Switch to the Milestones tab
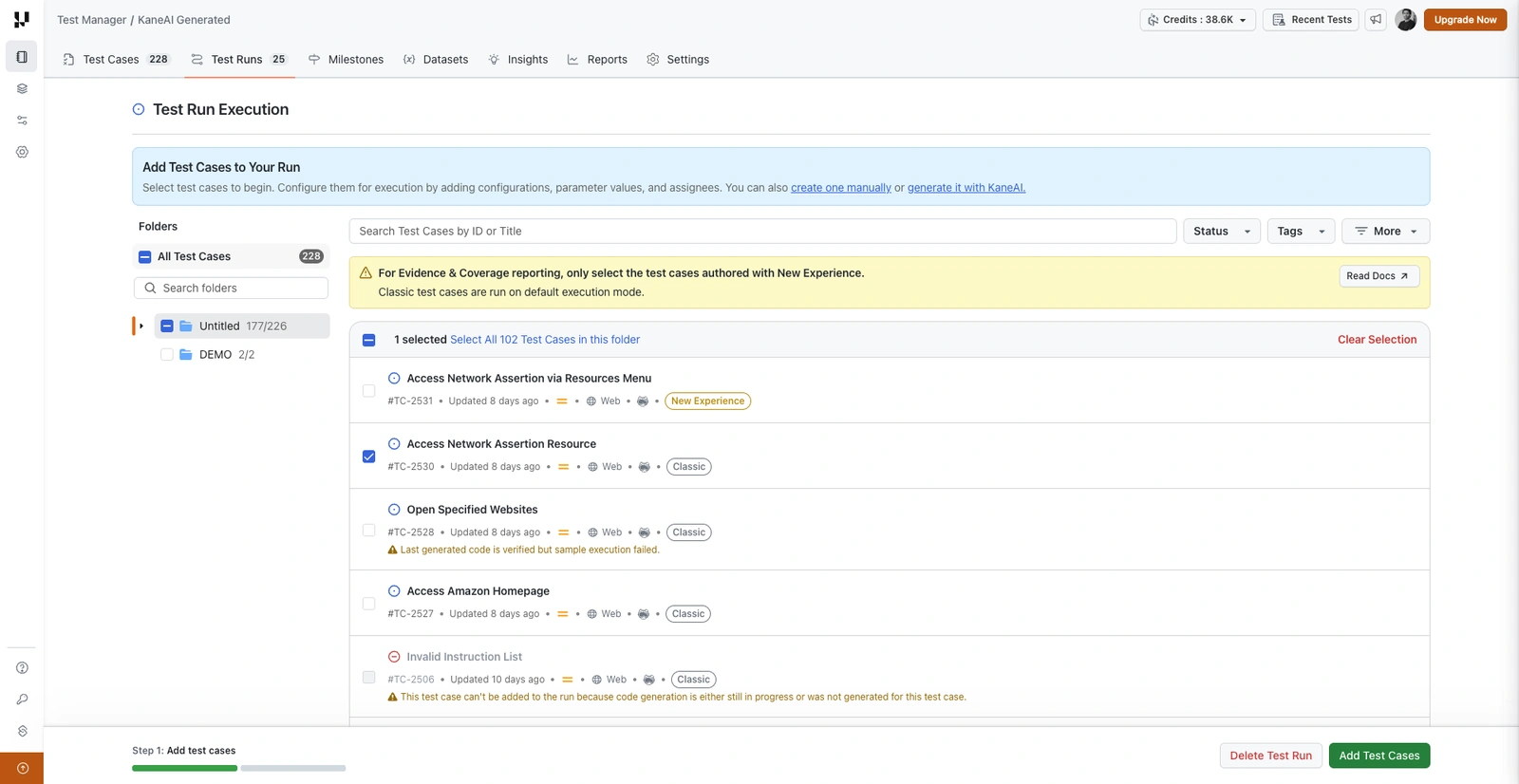1519x784 pixels. coord(346,59)
